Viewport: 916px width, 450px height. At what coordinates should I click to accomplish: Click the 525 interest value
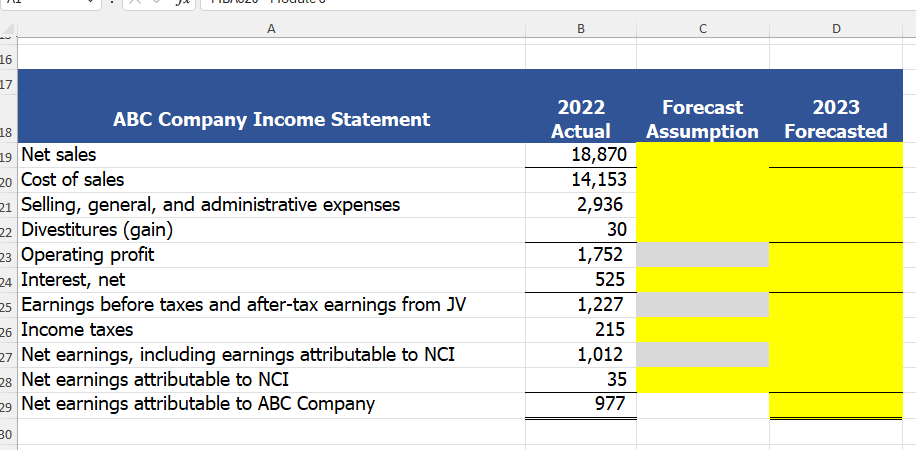pos(581,281)
